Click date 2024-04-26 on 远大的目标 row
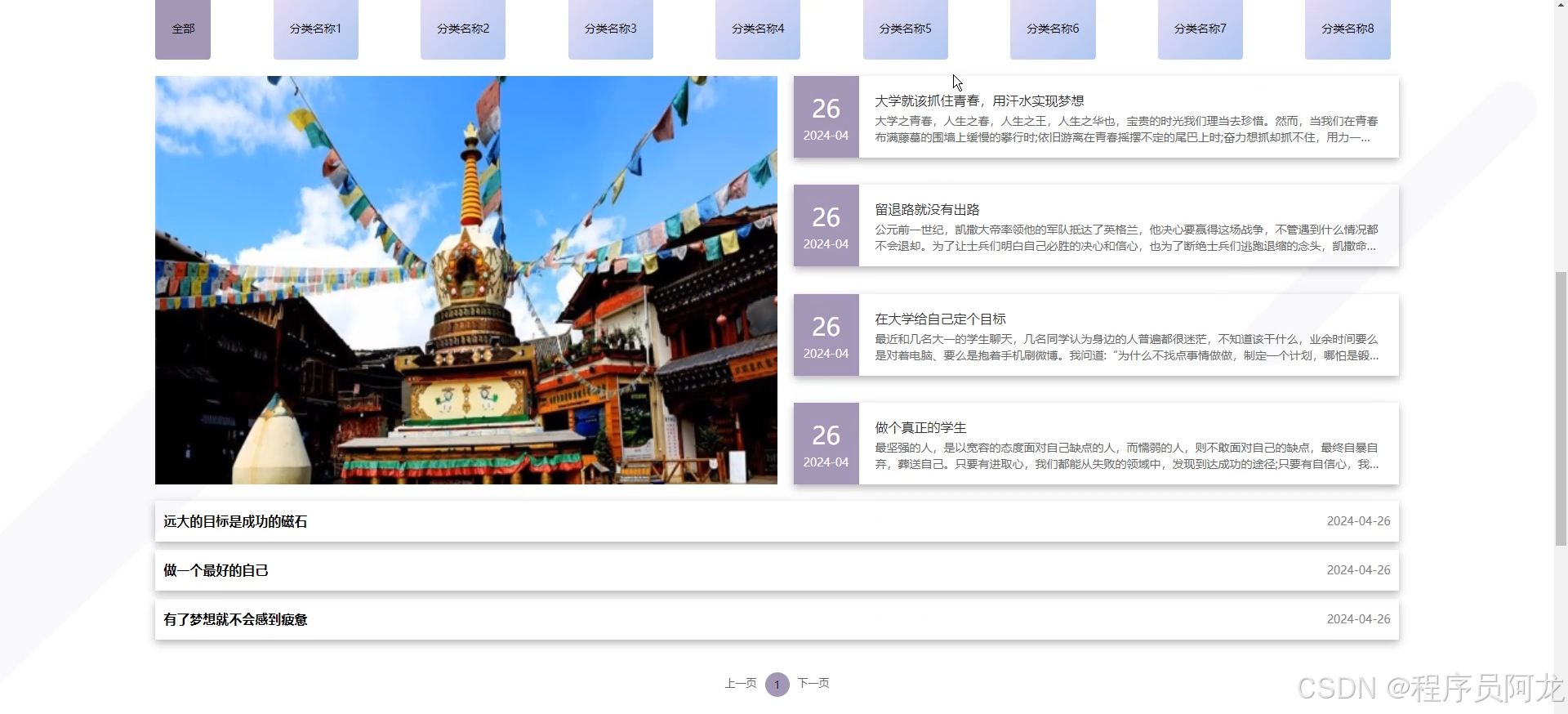The image size is (1568, 714). 1358,521
